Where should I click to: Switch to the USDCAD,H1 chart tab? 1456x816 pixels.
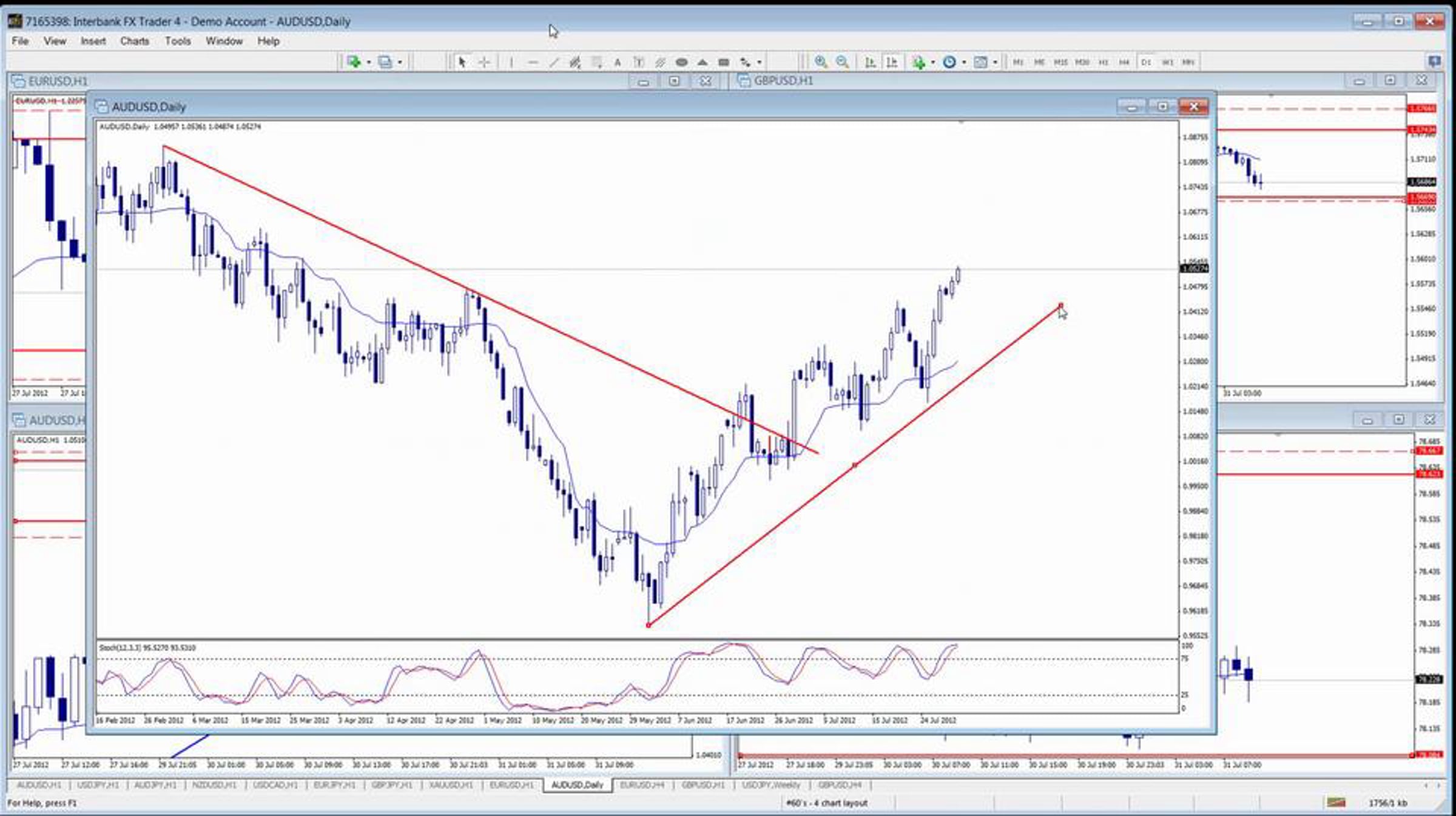click(x=275, y=785)
